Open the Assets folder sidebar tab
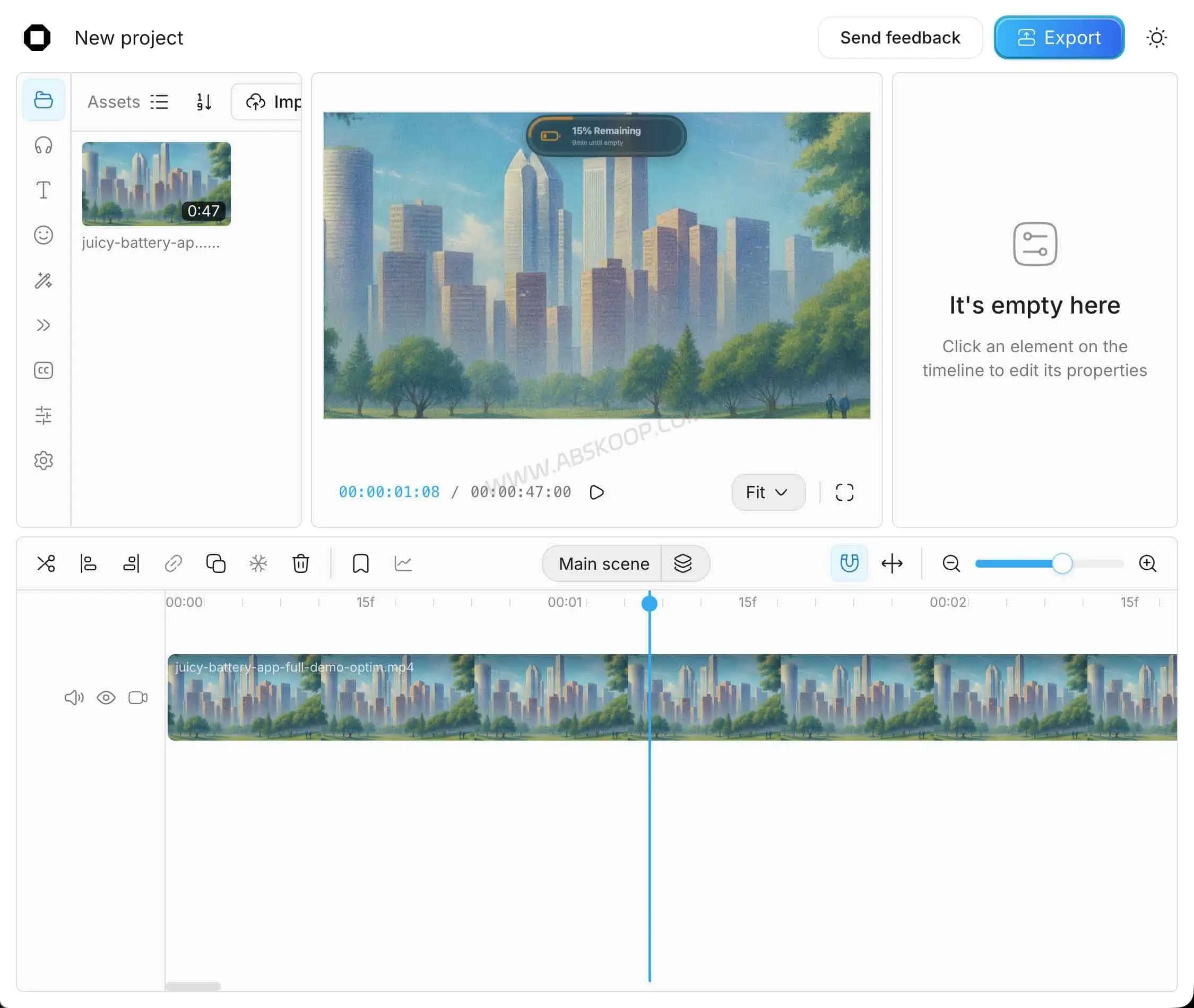The height and width of the screenshot is (1008, 1194). click(x=44, y=101)
